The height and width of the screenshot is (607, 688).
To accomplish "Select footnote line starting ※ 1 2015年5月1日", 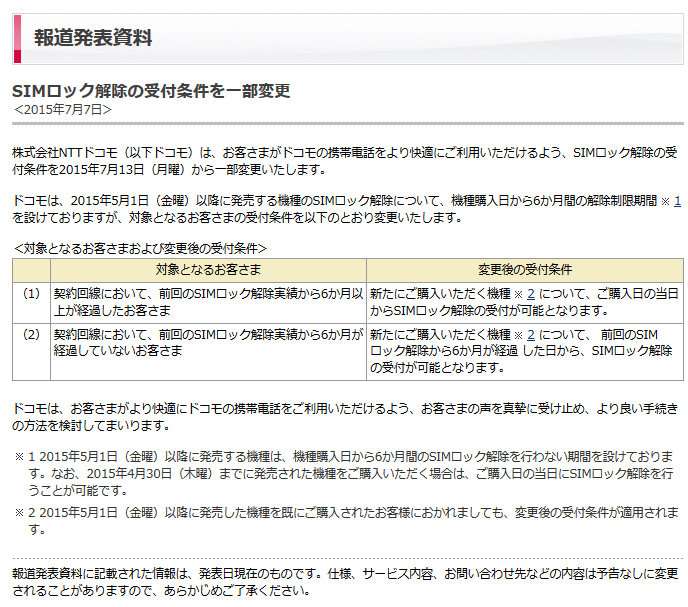I will pos(344,457).
